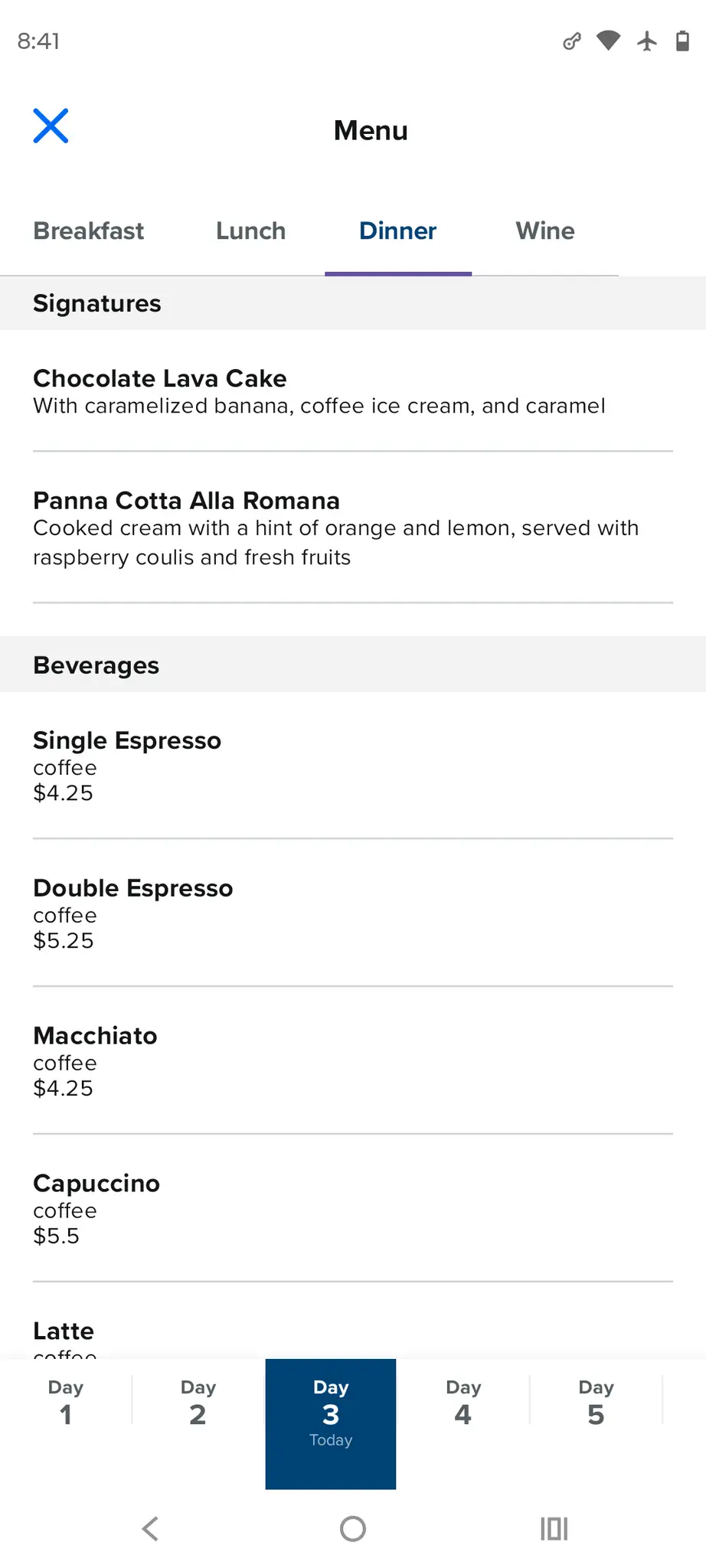The width and height of the screenshot is (706, 1568).
Task: Select Day 1 in the day picker
Action: tap(66, 1403)
